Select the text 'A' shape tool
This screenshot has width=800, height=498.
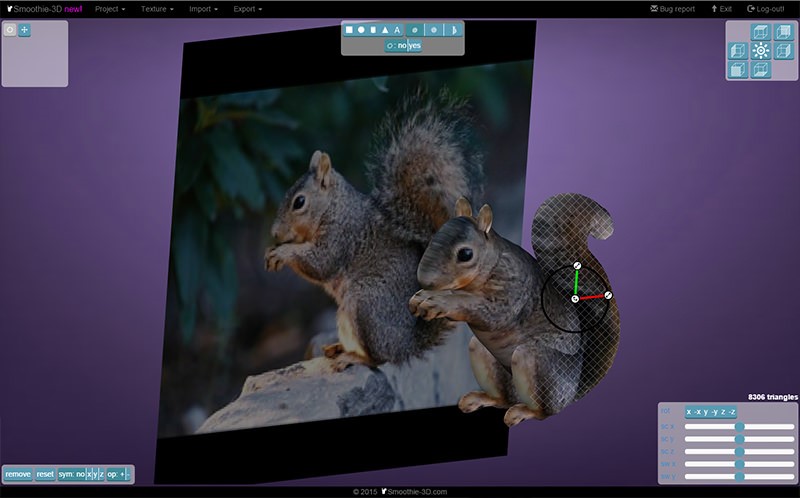point(397,30)
